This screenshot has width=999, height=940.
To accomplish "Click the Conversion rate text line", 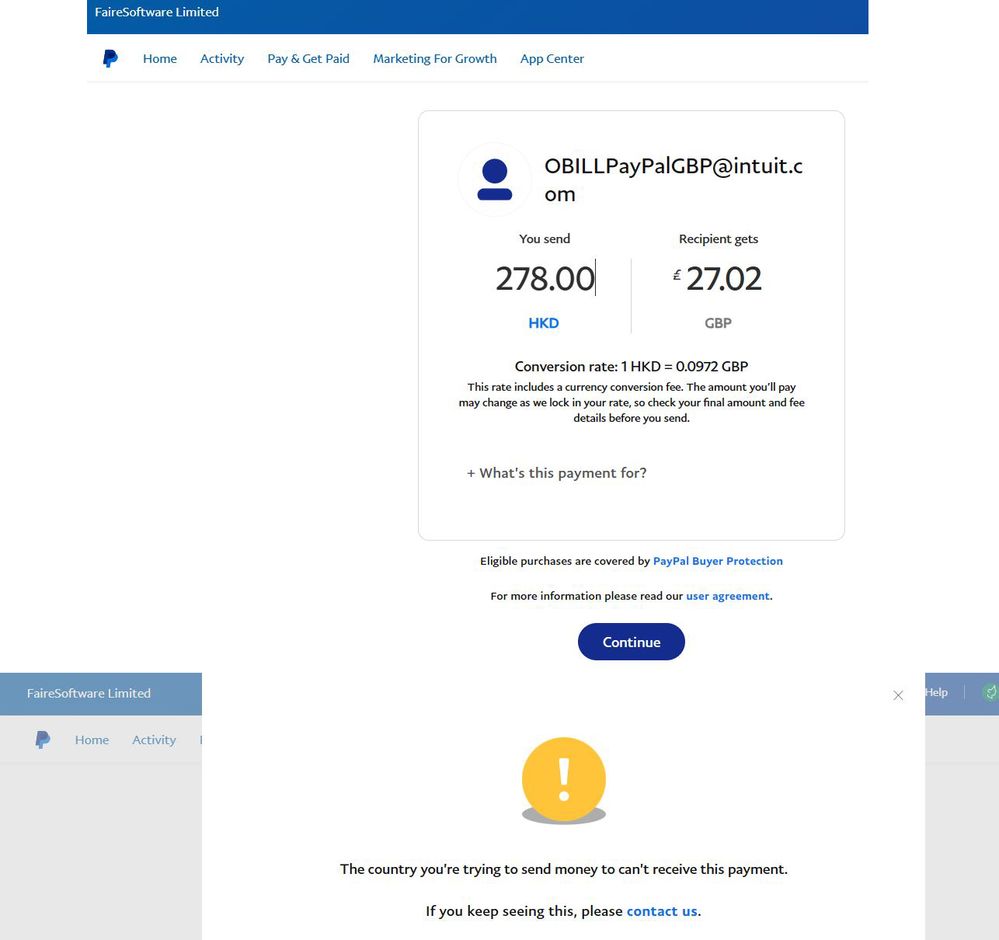I will click(x=631, y=366).
